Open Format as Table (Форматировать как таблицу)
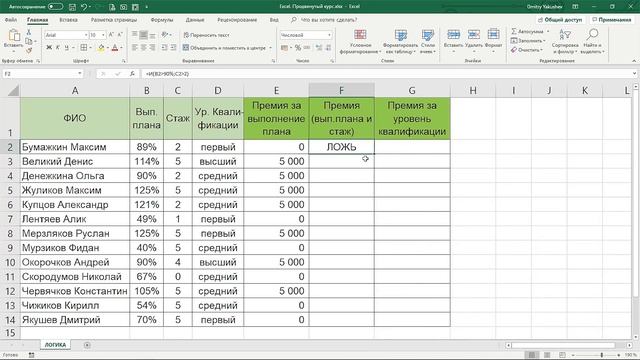The width and height of the screenshot is (640, 360). pos(400,42)
